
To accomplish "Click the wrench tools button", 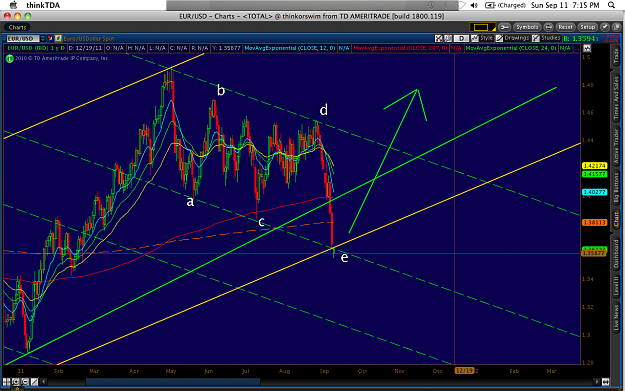I will click(504, 27).
